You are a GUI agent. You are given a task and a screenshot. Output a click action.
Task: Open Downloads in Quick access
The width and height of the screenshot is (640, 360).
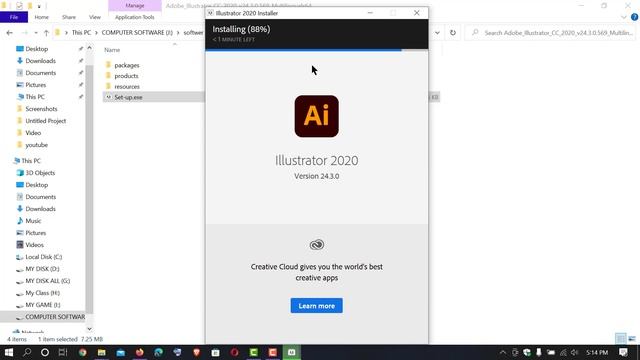(40, 61)
